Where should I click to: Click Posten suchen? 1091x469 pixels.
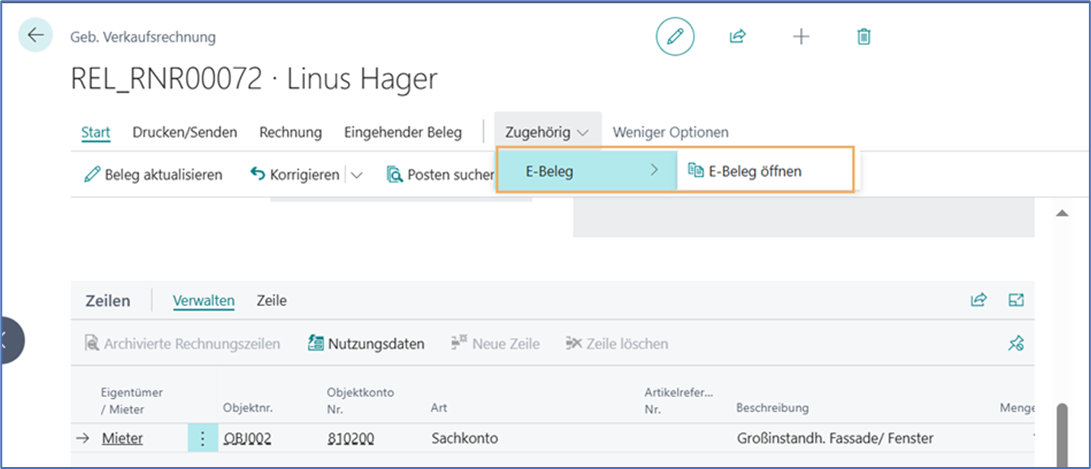pos(440,175)
